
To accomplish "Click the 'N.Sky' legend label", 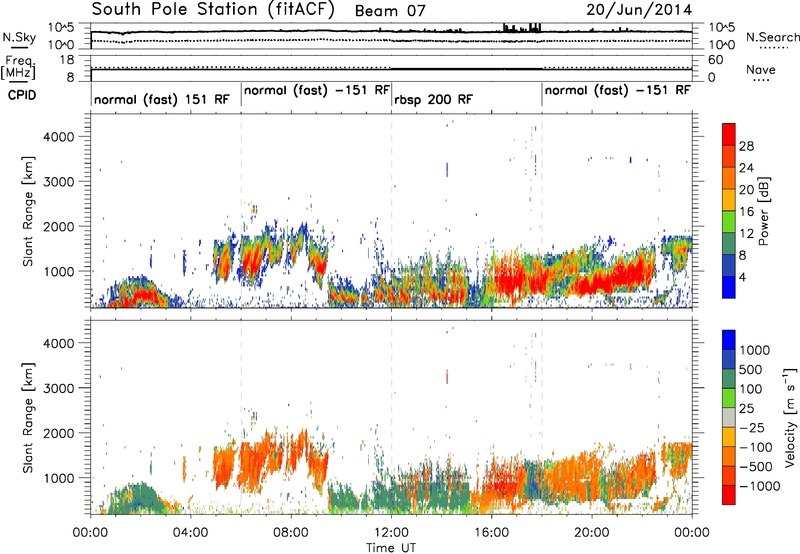I will pos(19,37).
